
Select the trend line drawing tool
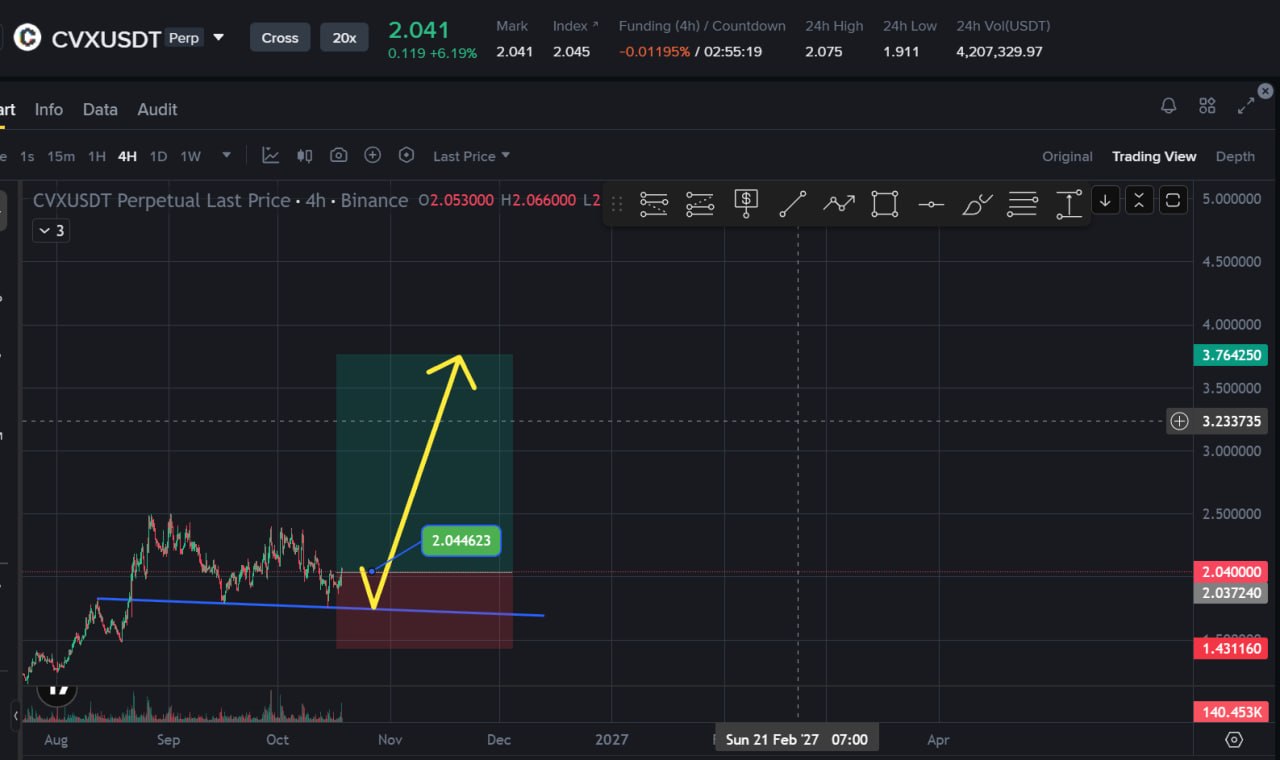pyautogui.click(x=793, y=203)
